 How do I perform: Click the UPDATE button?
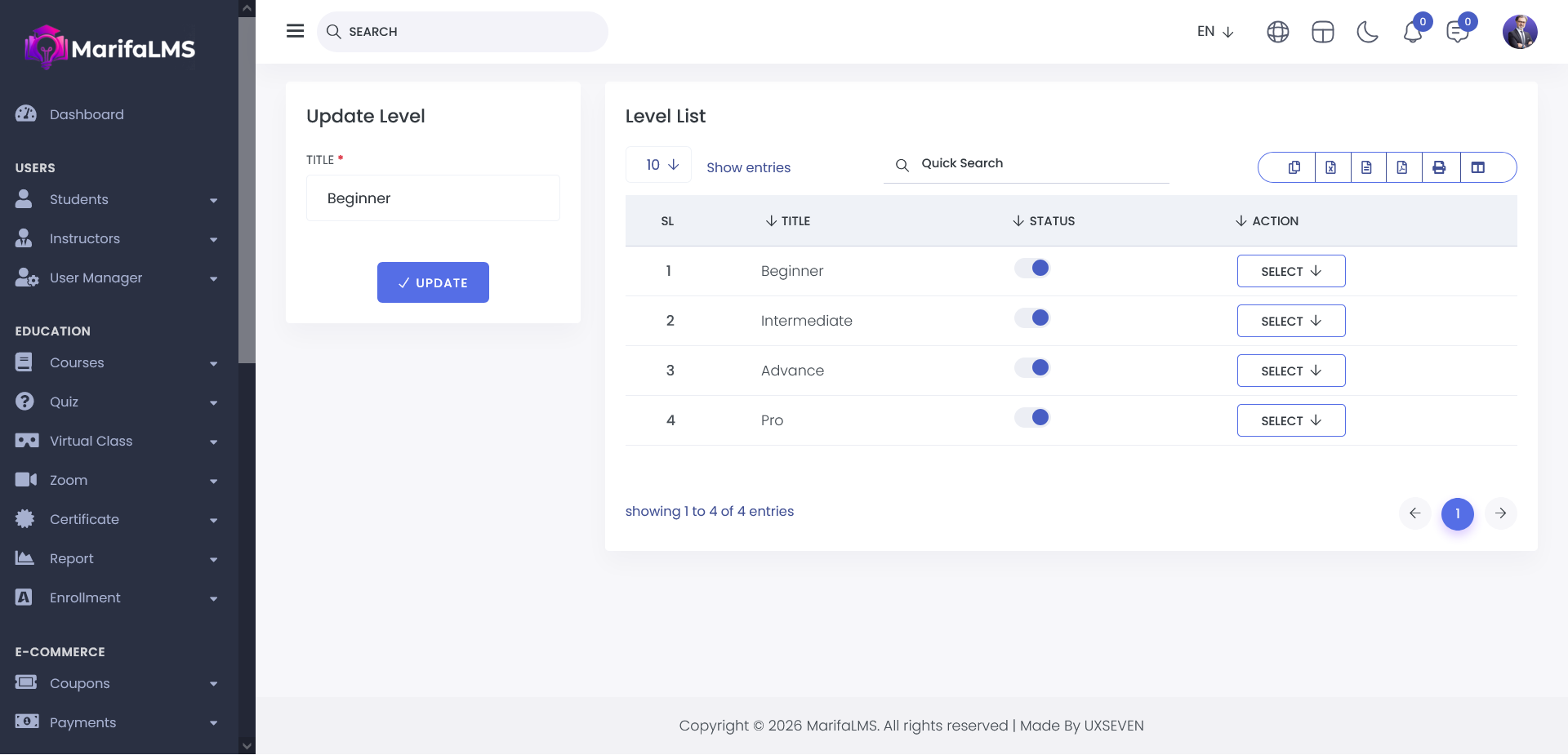[x=433, y=282]
